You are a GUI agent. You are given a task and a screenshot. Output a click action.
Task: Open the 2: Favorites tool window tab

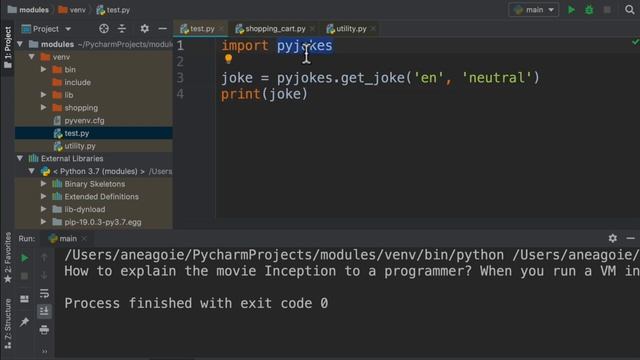click(8, 258)
